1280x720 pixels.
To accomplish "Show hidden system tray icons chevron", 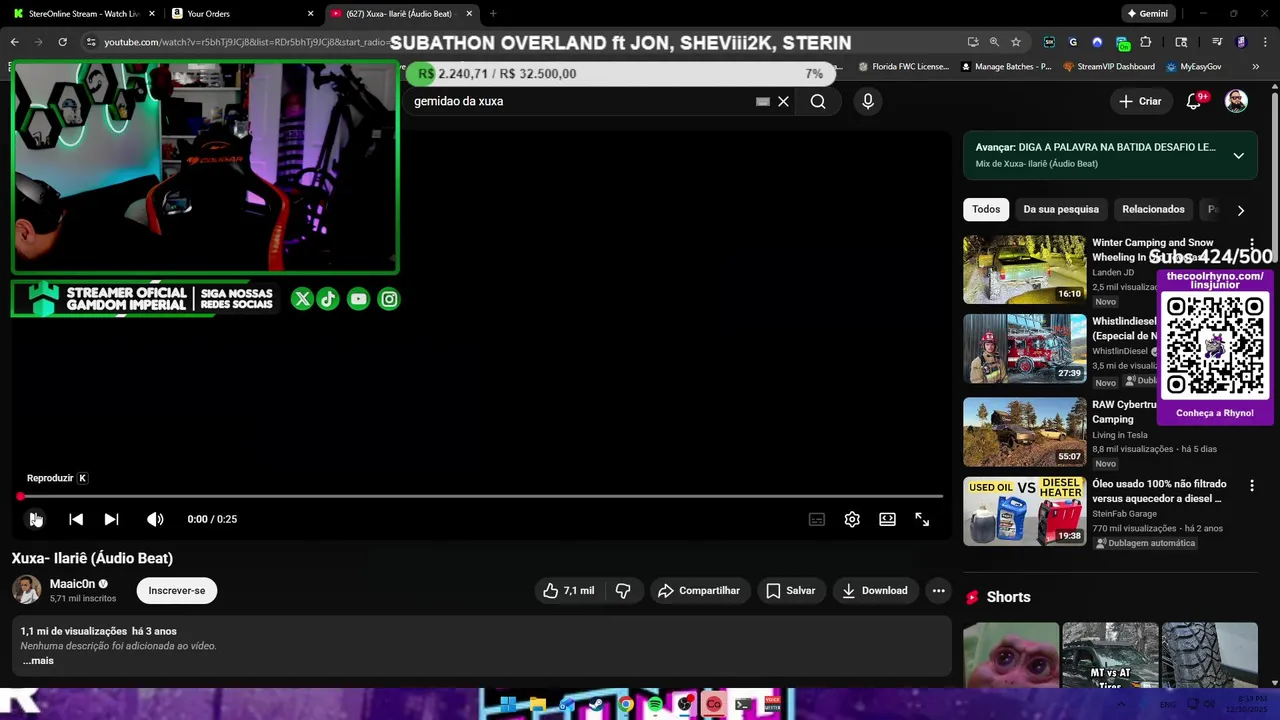I will point(1119,705).
